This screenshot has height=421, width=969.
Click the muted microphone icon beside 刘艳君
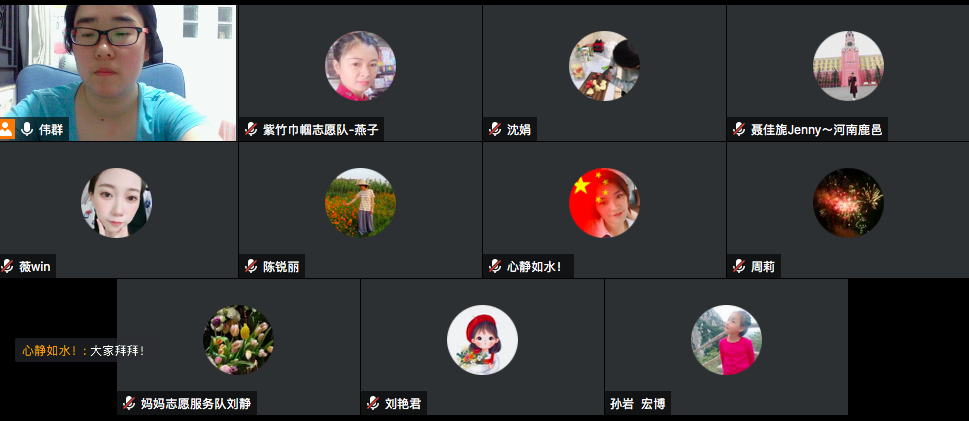(373, 404)
